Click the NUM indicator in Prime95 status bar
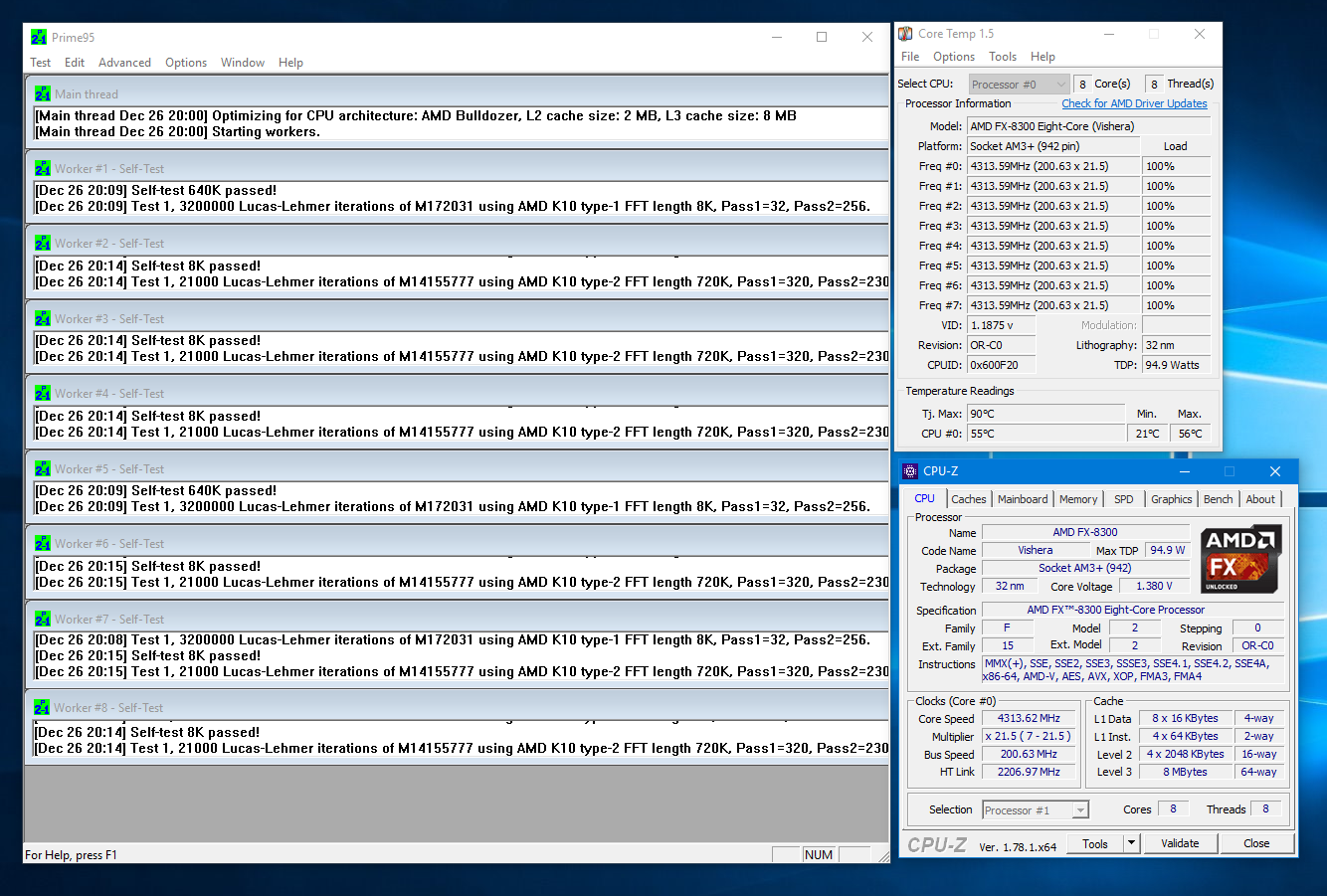 819,854
